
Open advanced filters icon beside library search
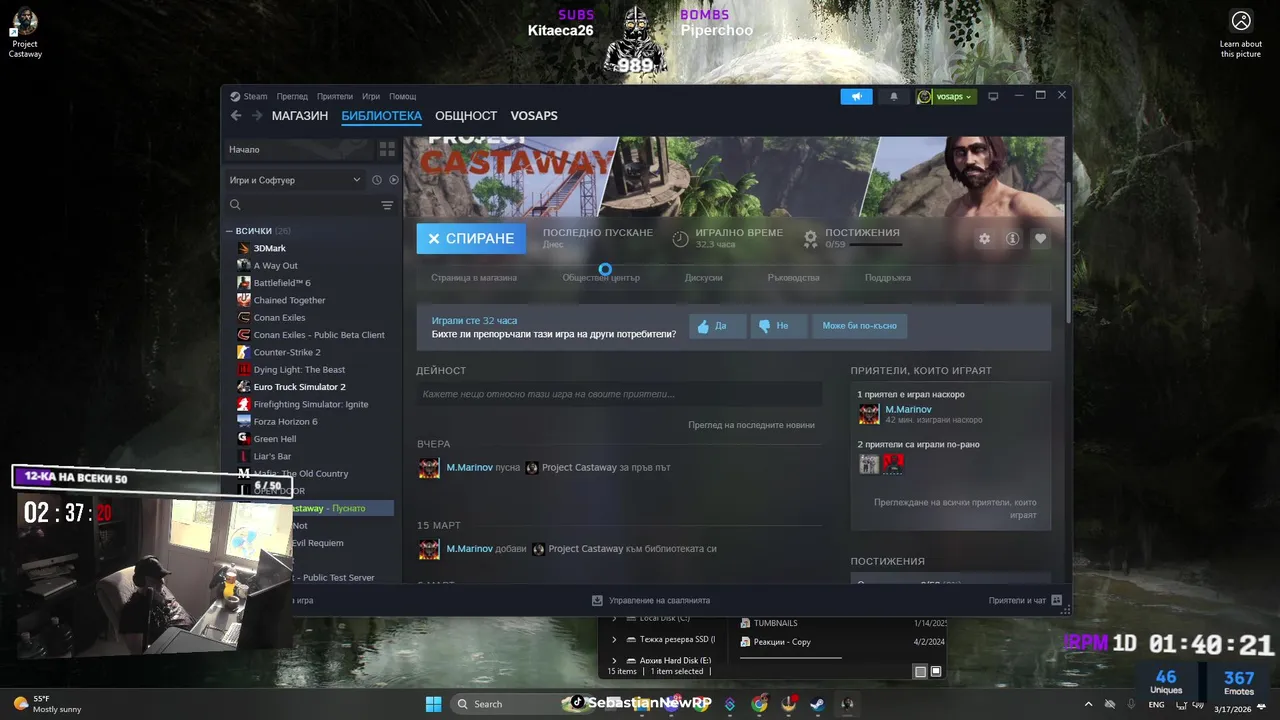point(387,205)
